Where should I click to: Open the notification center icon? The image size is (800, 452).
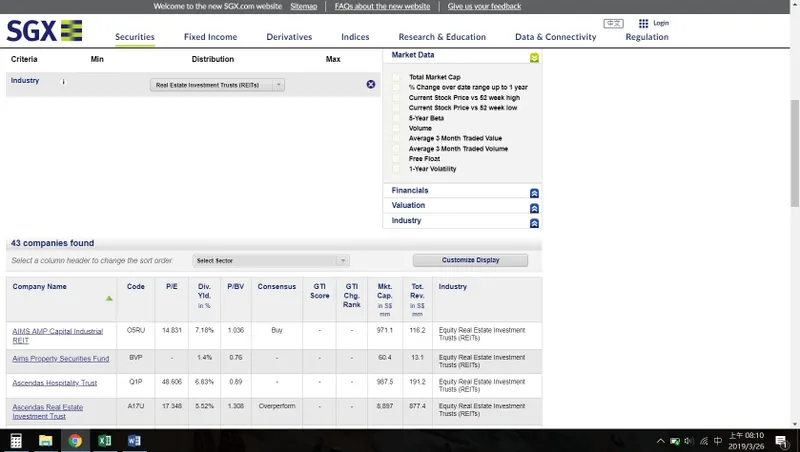[x=781, y=441]
